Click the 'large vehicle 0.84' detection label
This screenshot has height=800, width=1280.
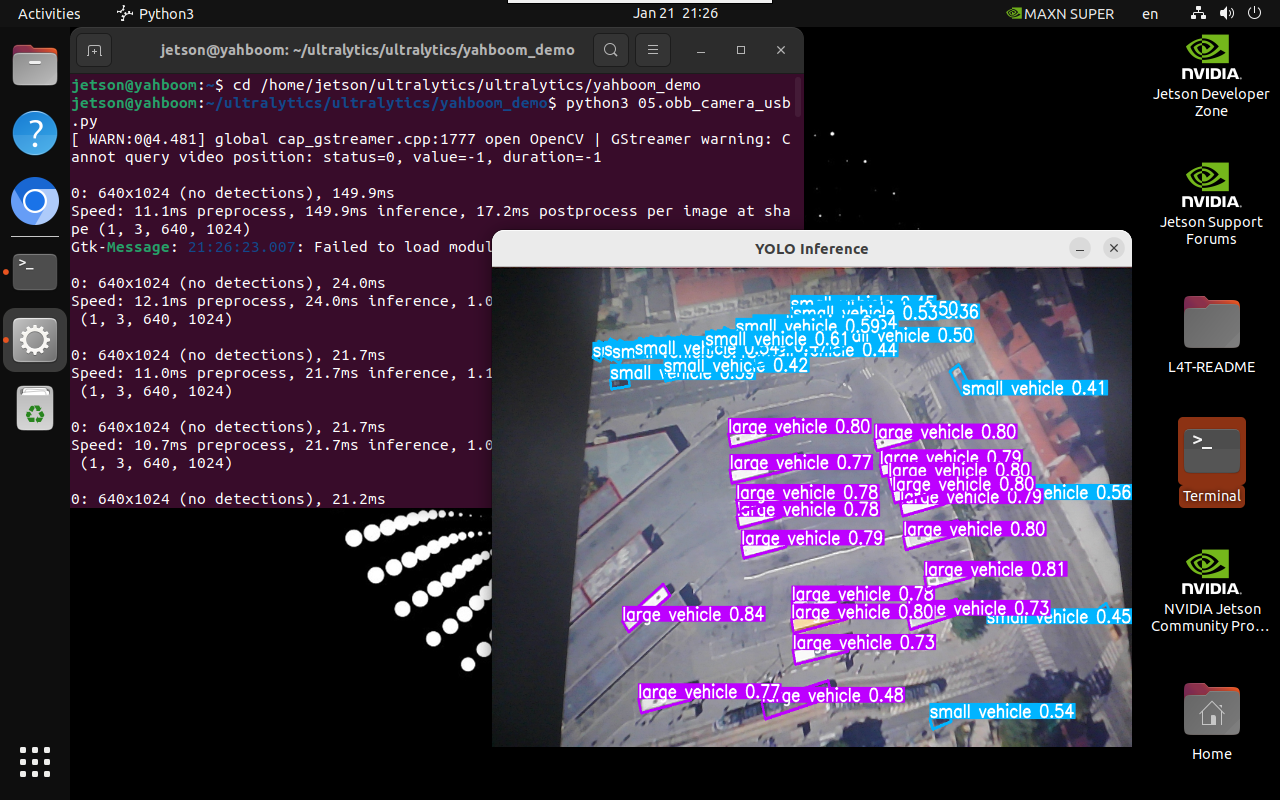coord(693,614)
